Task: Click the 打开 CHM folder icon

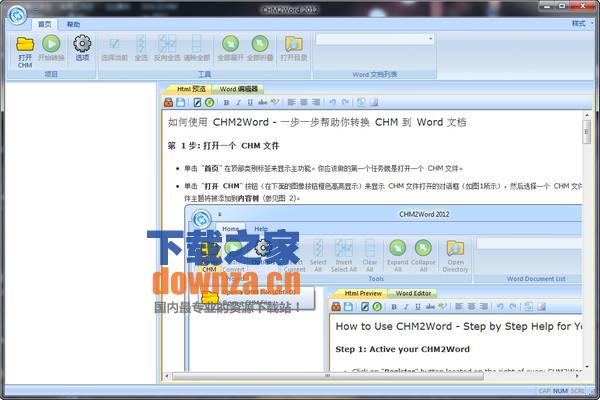Action: pos(25,44)
